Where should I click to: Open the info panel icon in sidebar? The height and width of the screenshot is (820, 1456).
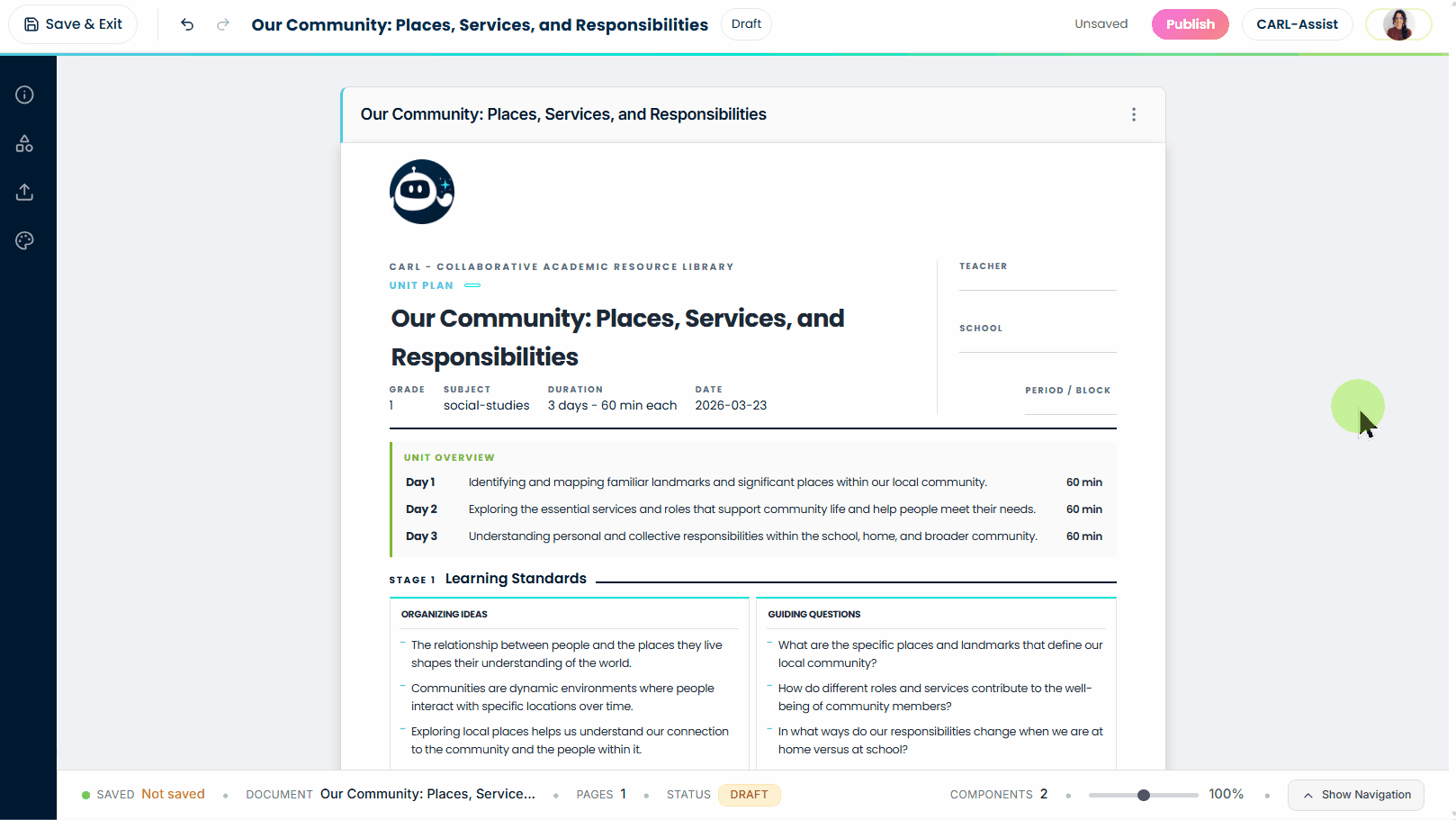tap(24, 95)
